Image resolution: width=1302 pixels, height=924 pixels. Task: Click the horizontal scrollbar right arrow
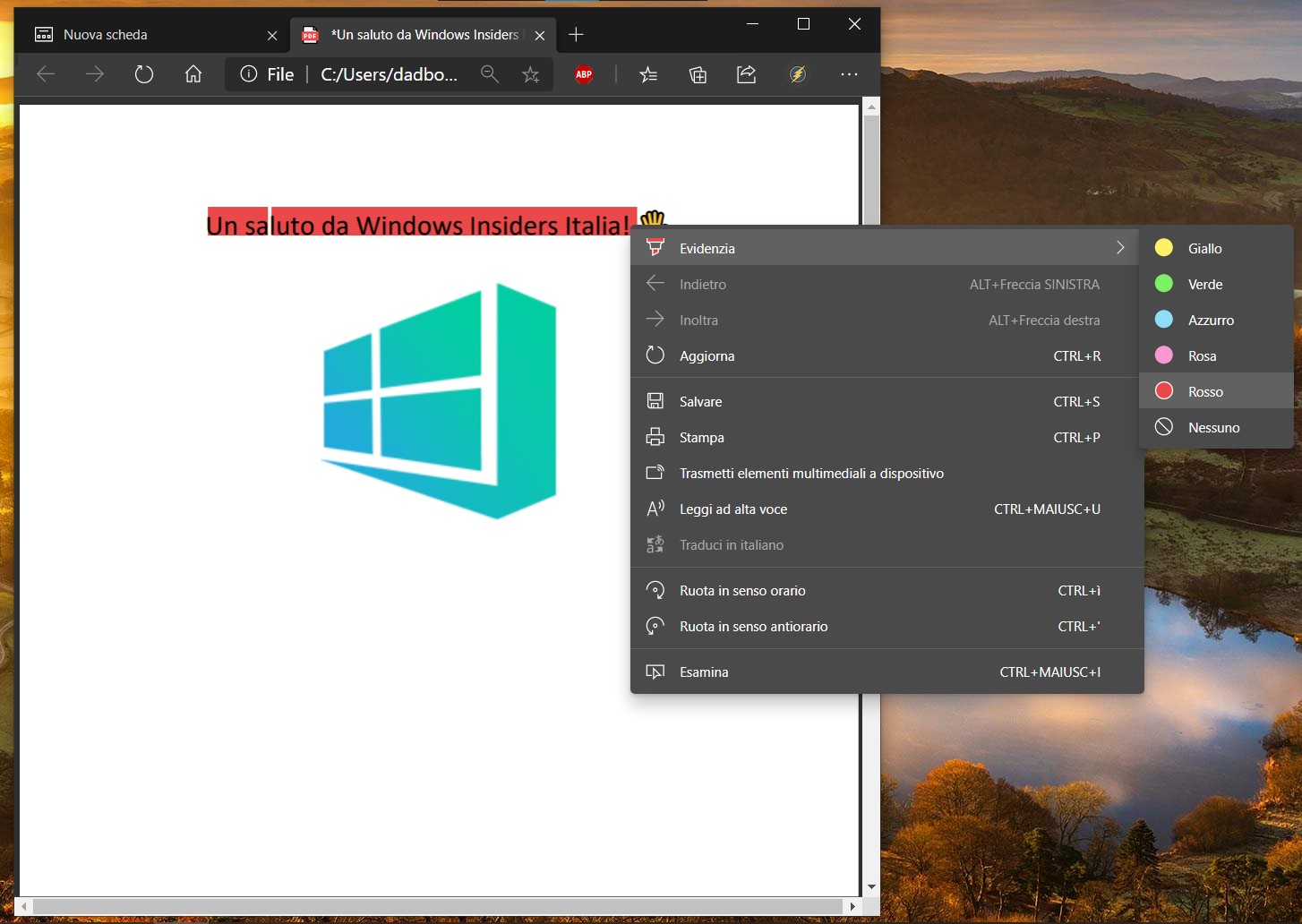(x=852, y=906)
